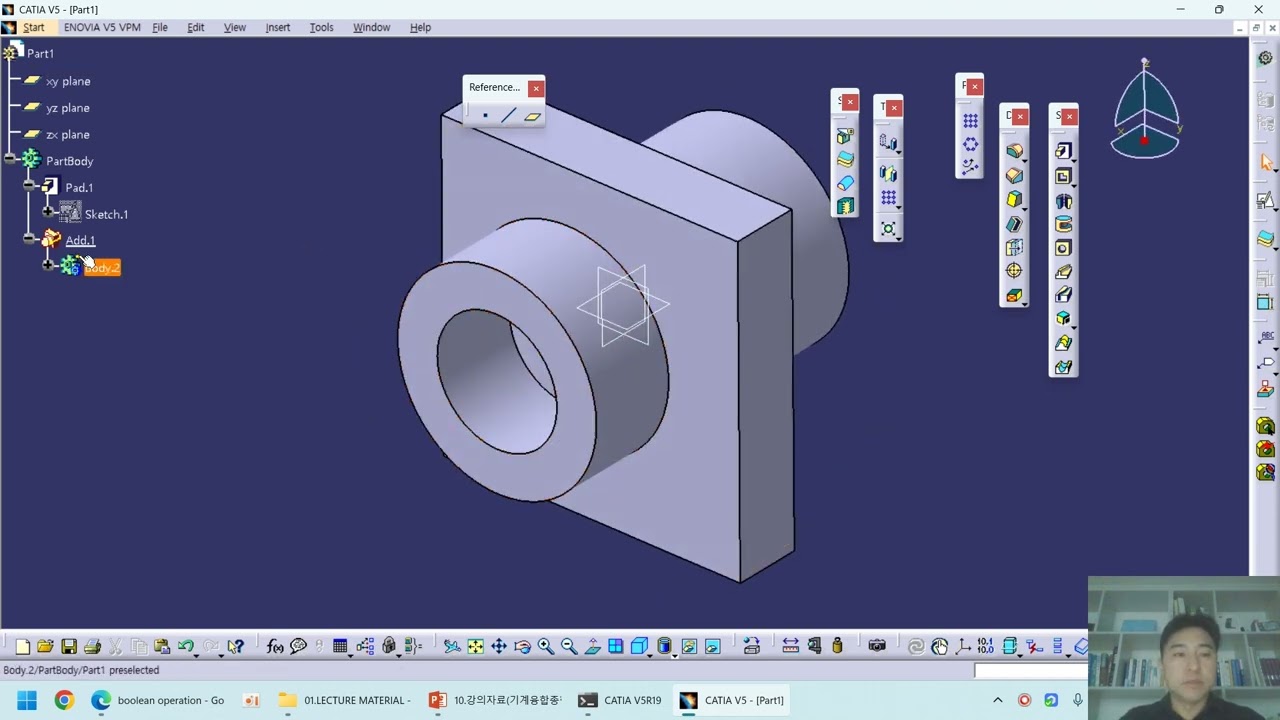Select the xy plane in tree
Image resolution: width=1280 pixels, height=720 pixels.
68,81
